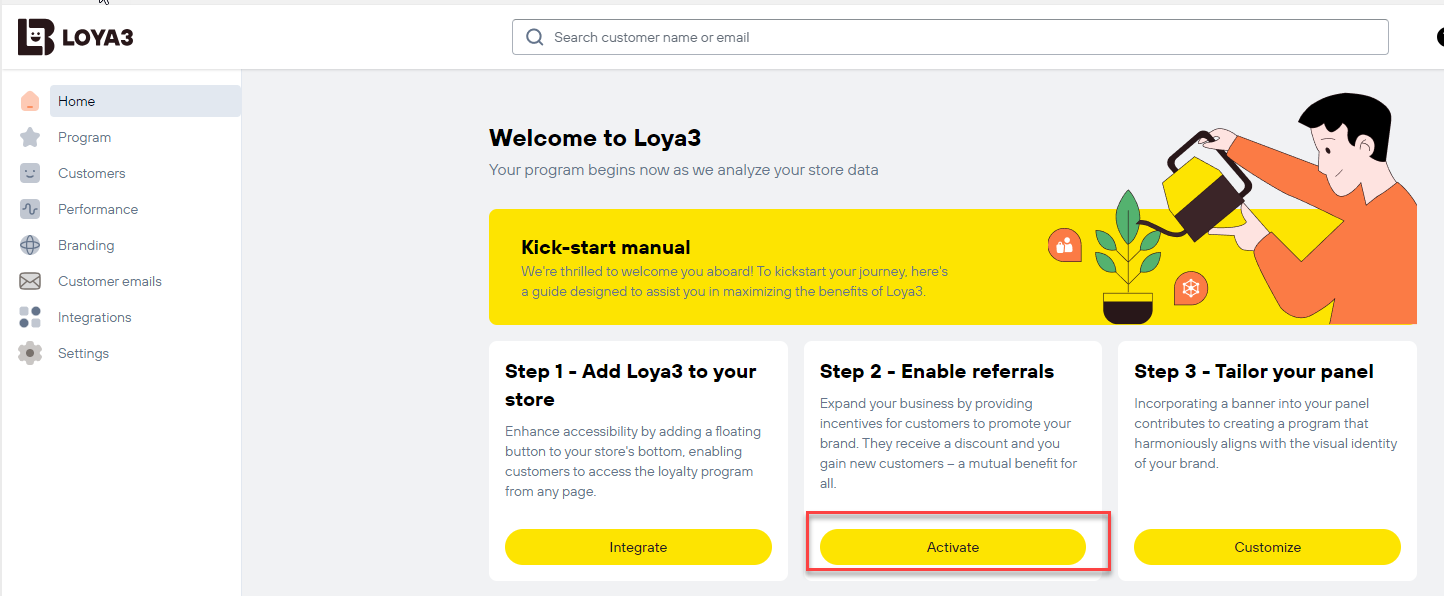
Task: Click the orange people badge icon on banner
Action: pyautogui.click(x=1064, y=245)
